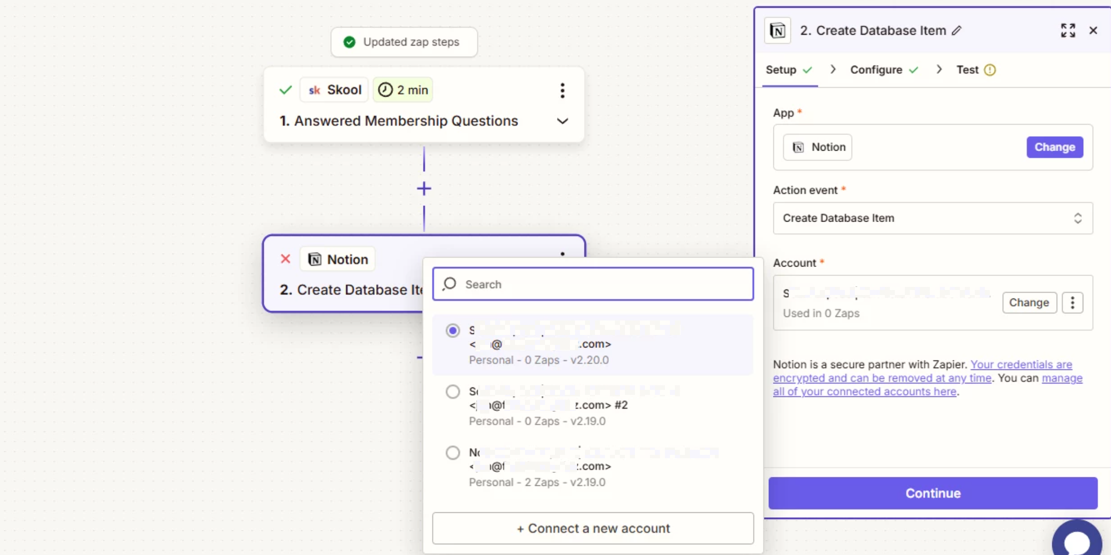
Task: Click the search magnifier icon
Action: (449, 284)
